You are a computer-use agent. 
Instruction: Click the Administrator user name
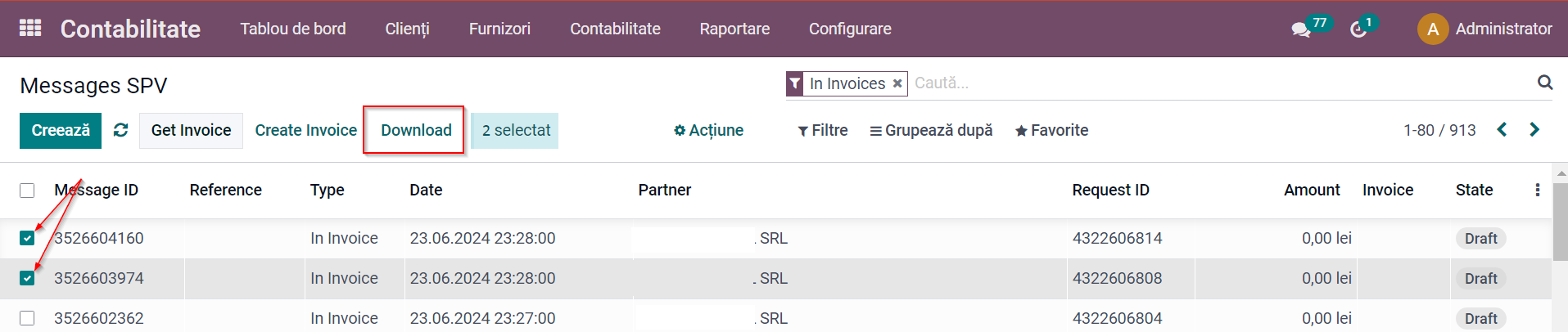pos(1503,29)
